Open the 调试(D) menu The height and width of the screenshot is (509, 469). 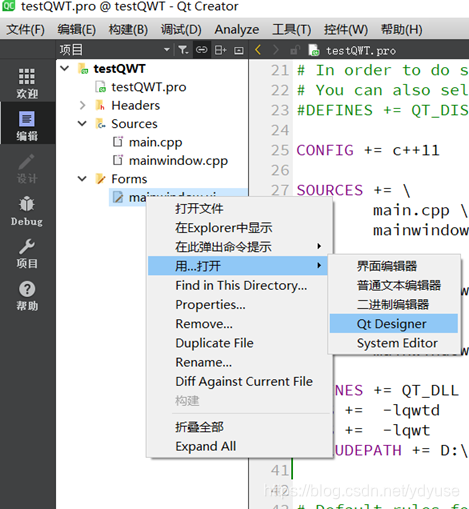coord(181,30)
